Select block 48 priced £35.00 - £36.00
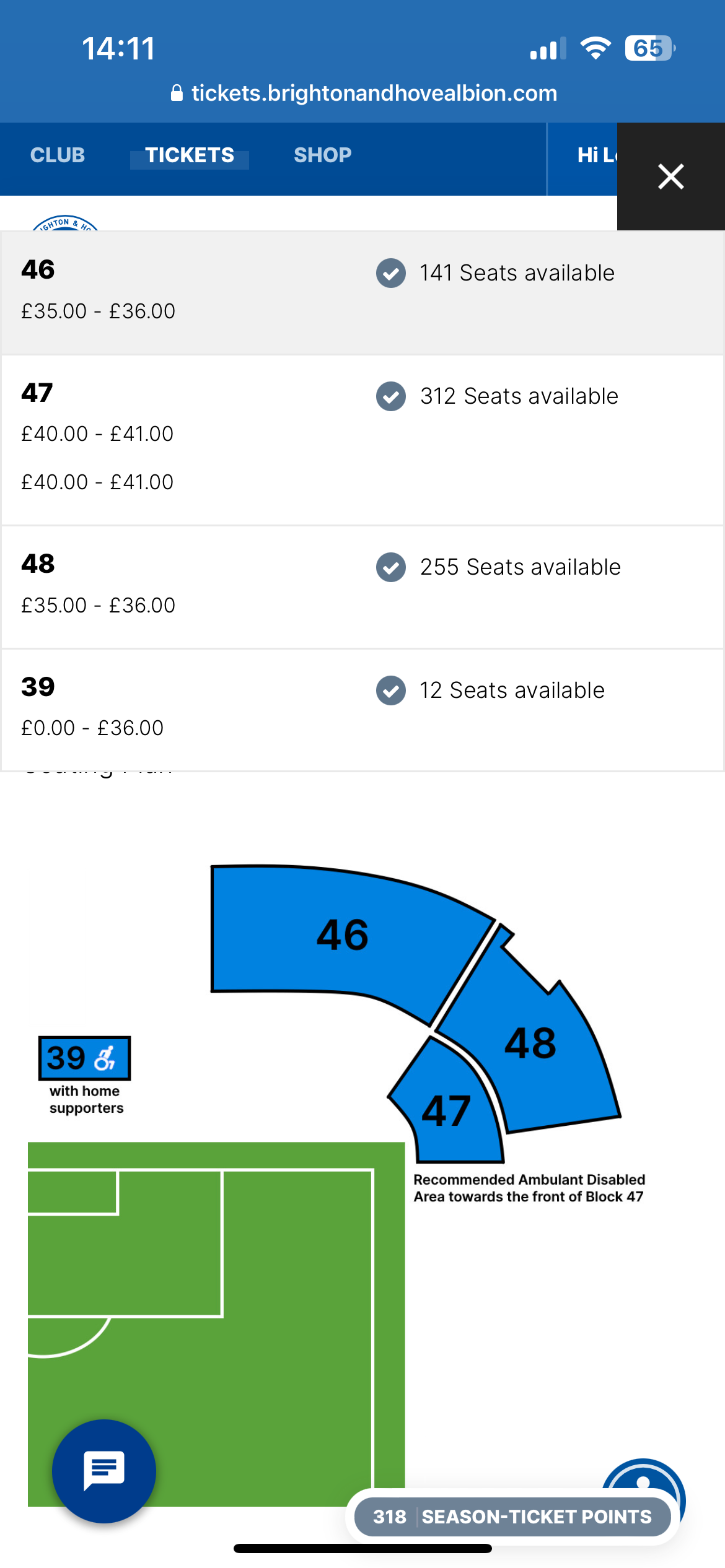Viewport: 725px width, 1568px height. tap(362, 587)
